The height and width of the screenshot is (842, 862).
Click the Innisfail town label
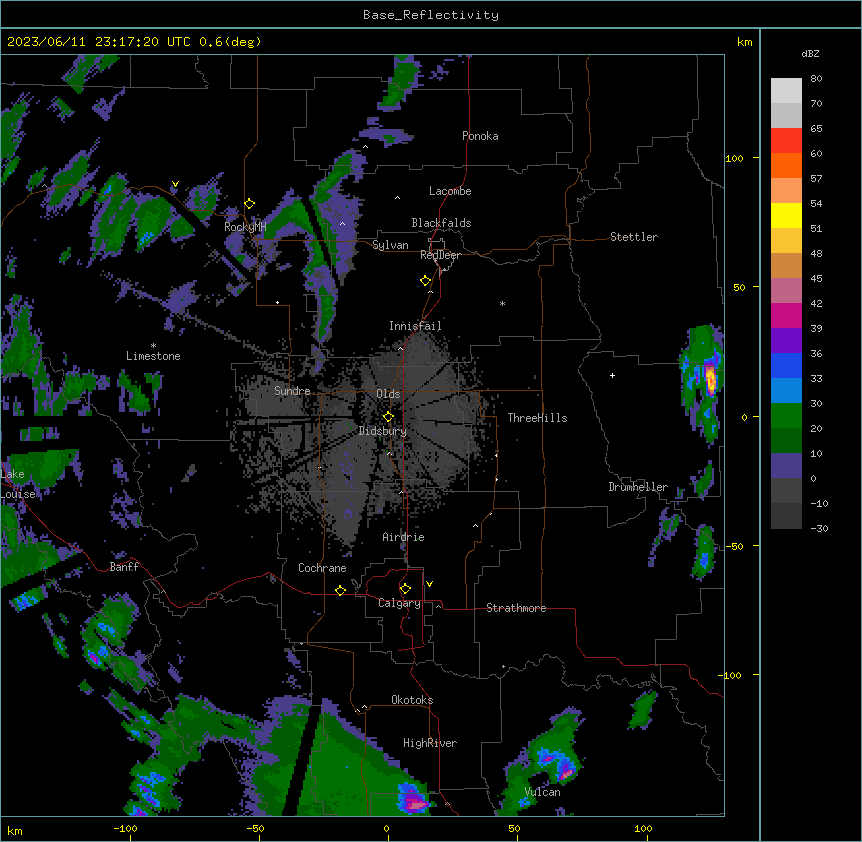pyautogui.click(x=415, y=326)
